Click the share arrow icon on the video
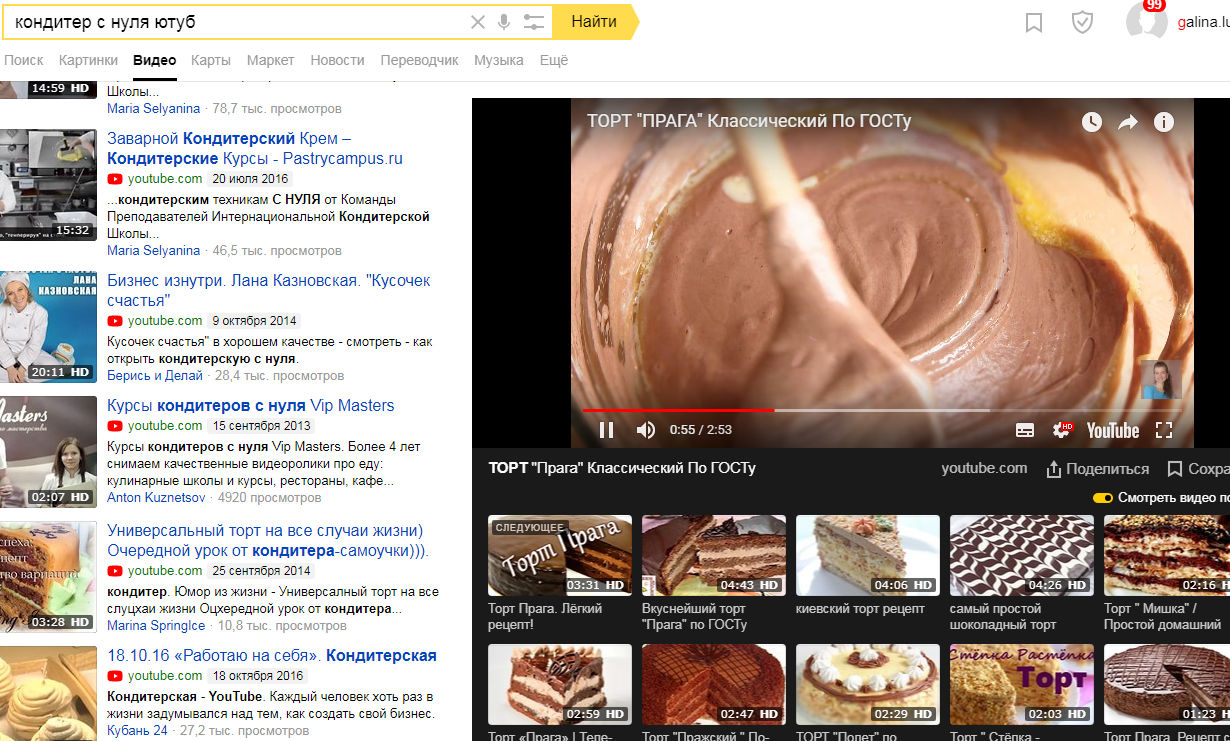Image resolution: width=1230 pixels, height=741 pixels. point(1128,122)
